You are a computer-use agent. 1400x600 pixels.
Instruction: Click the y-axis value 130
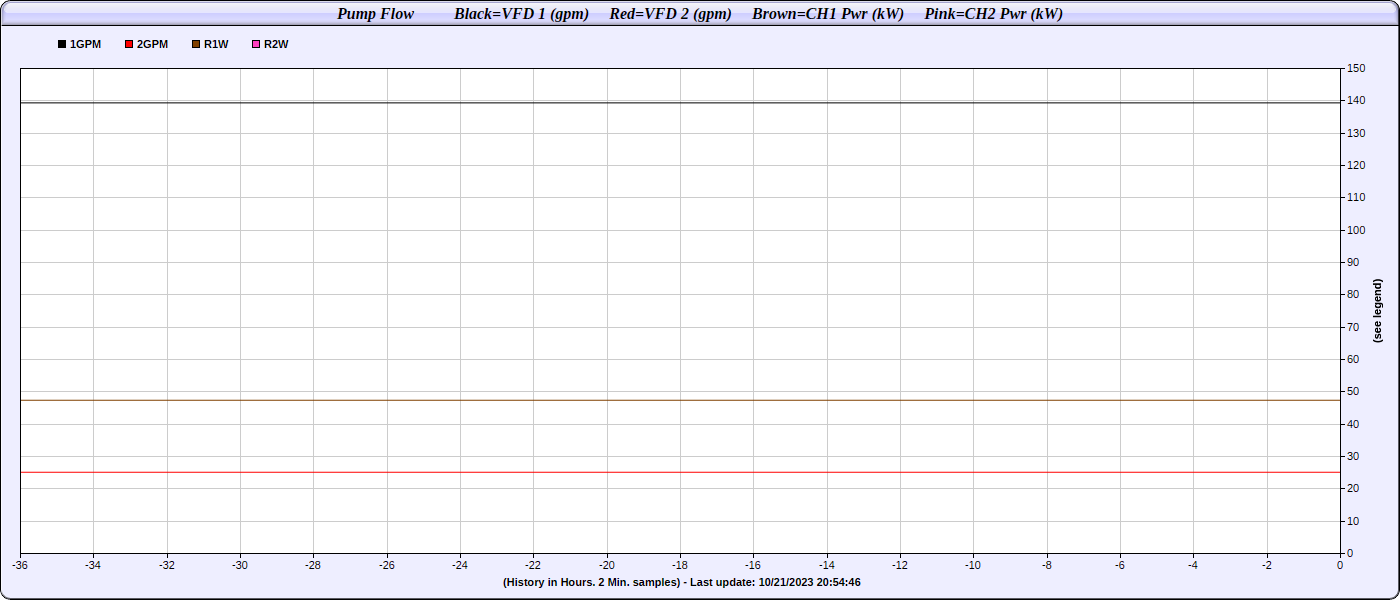point(1356,133)
